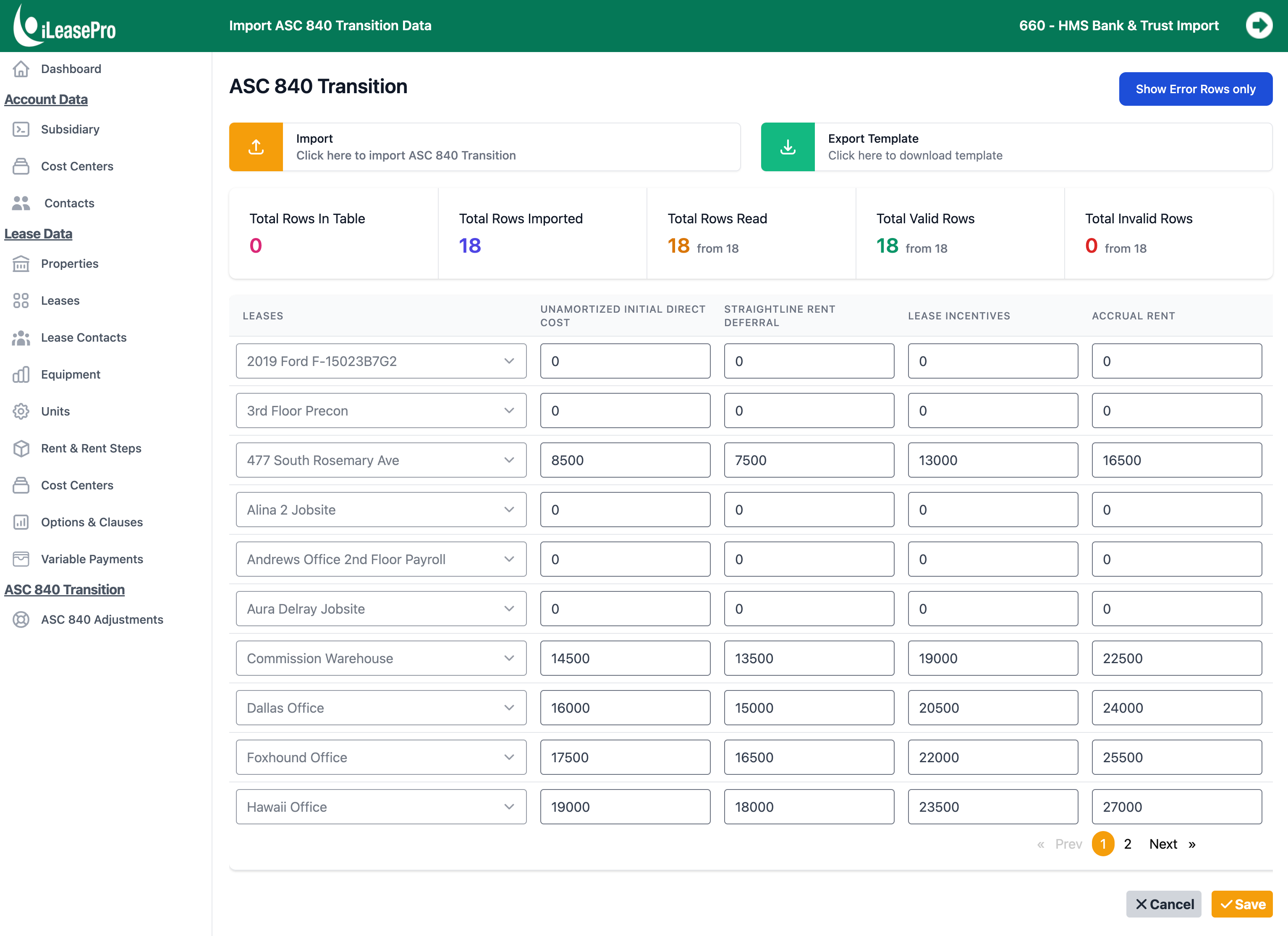The image size is (1288, 936).
Task: Click the Lease Incentives field showing 22000
Action: (x=993, y=757)
